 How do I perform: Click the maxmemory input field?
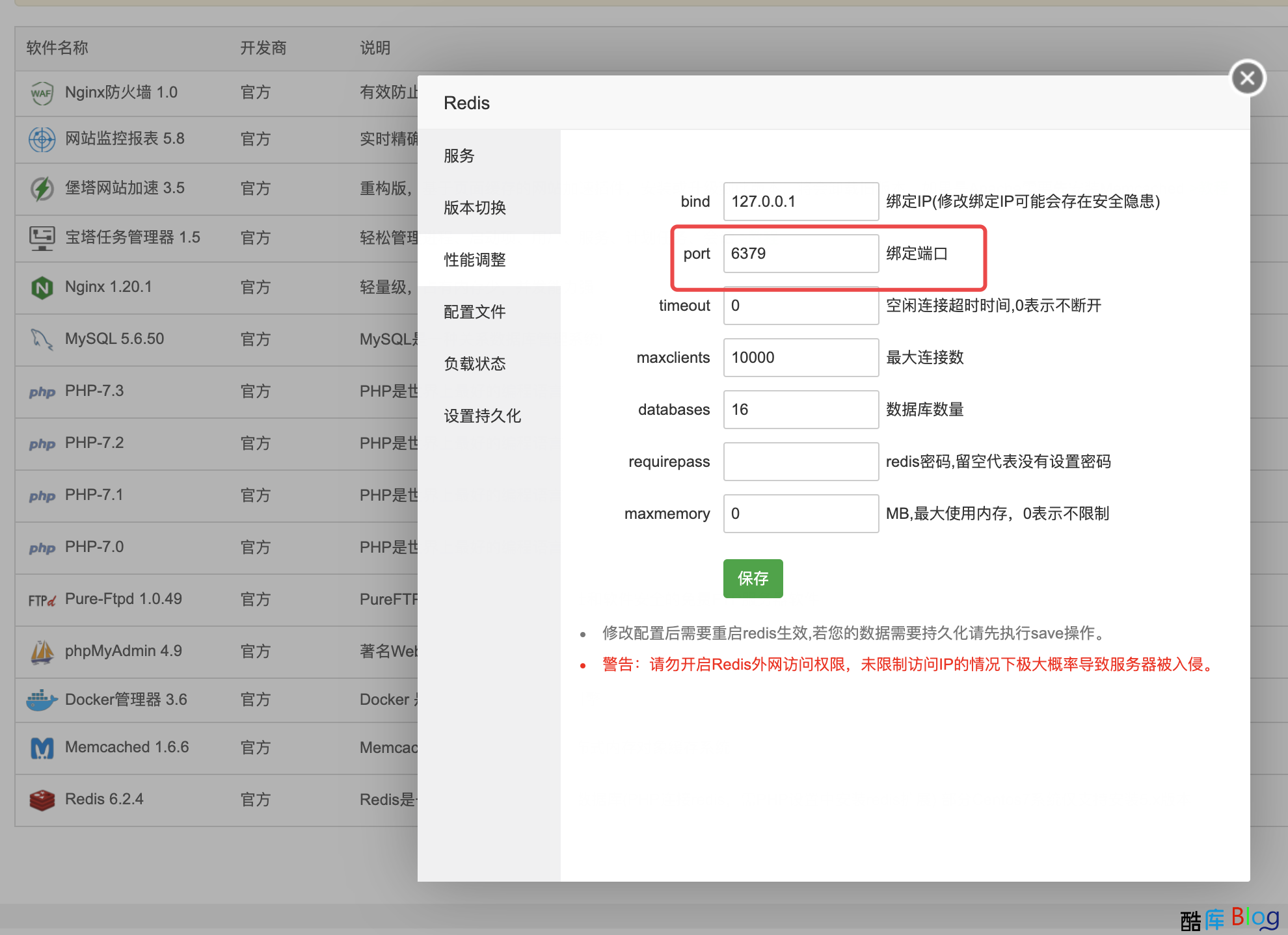(x=801, y=514)
